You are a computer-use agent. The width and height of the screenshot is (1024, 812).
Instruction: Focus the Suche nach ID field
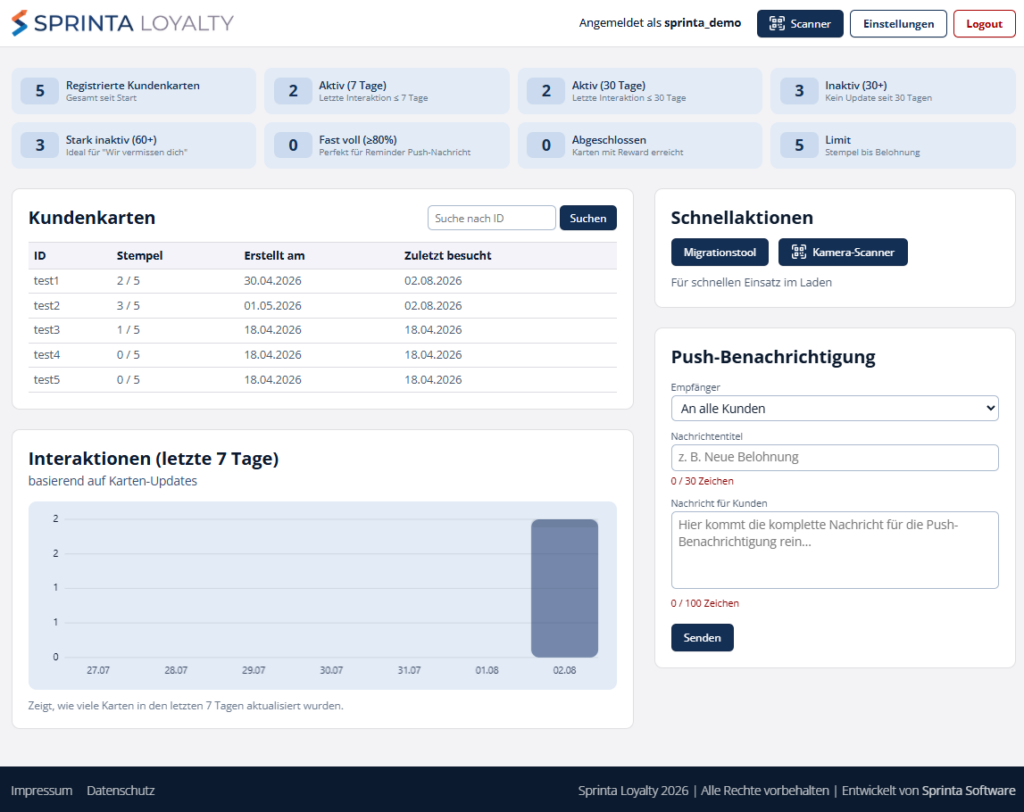pos(491,218)
